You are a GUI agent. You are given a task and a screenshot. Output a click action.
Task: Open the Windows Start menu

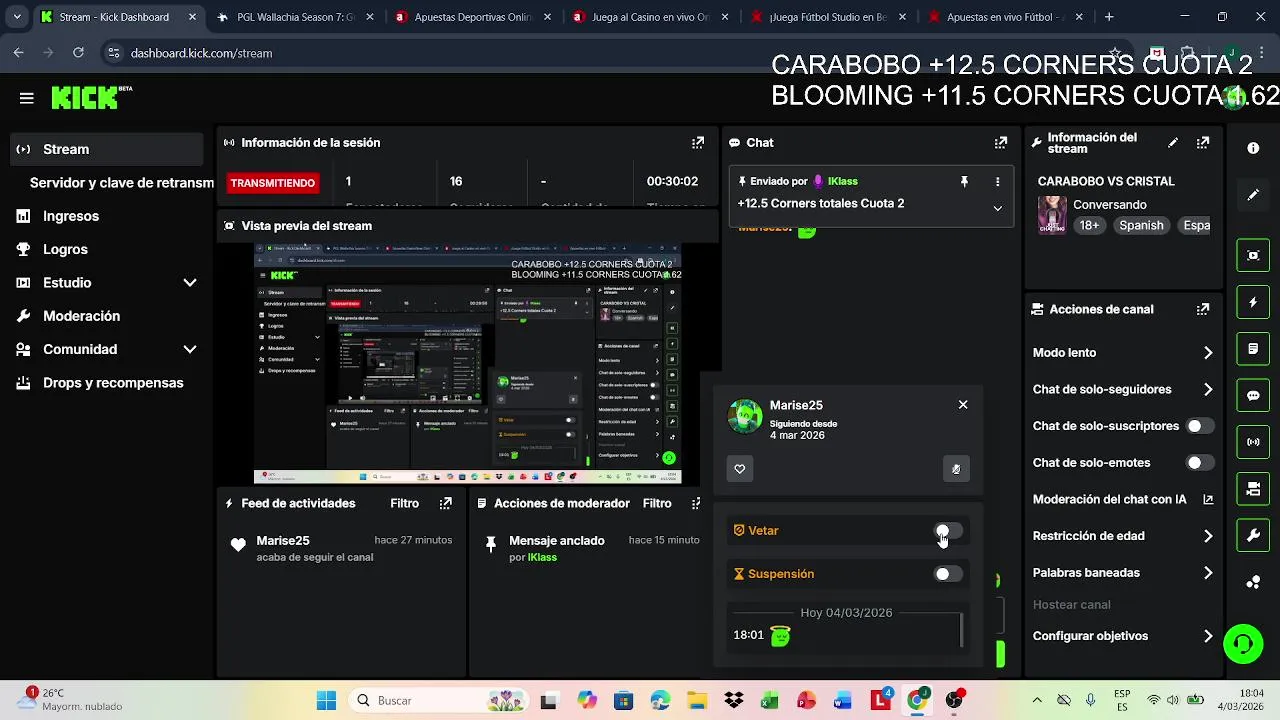click(x=327, y=701)
